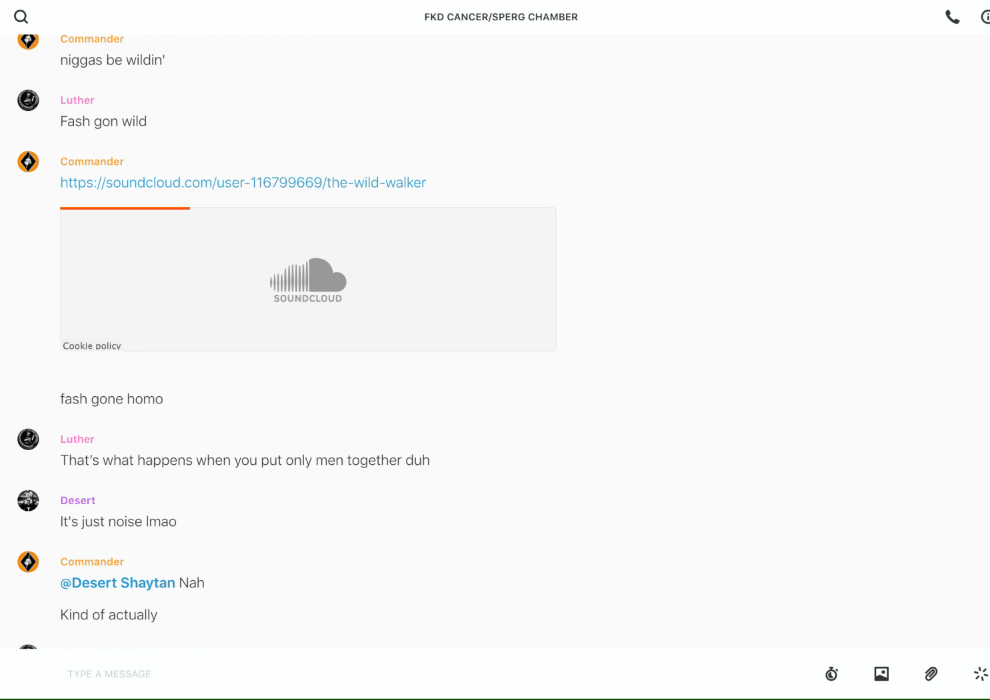Attach a file using the paperclip icon
The height and width of the screenshot is (700, 990).
point(931,674)
